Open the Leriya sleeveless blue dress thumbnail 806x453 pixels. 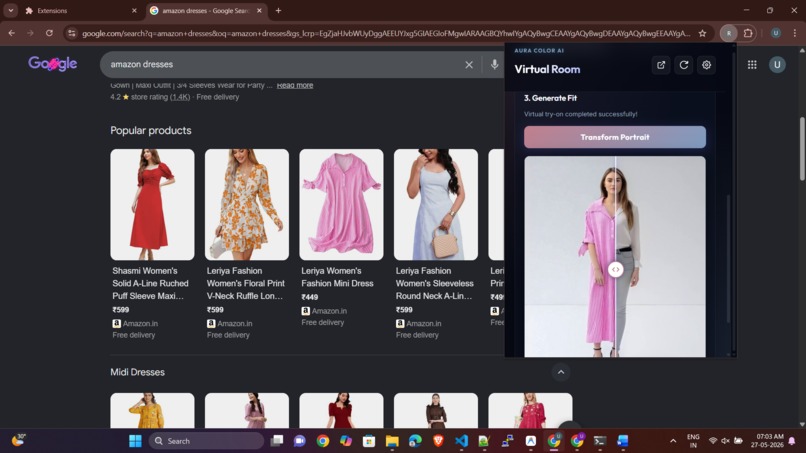coord(436,205)
